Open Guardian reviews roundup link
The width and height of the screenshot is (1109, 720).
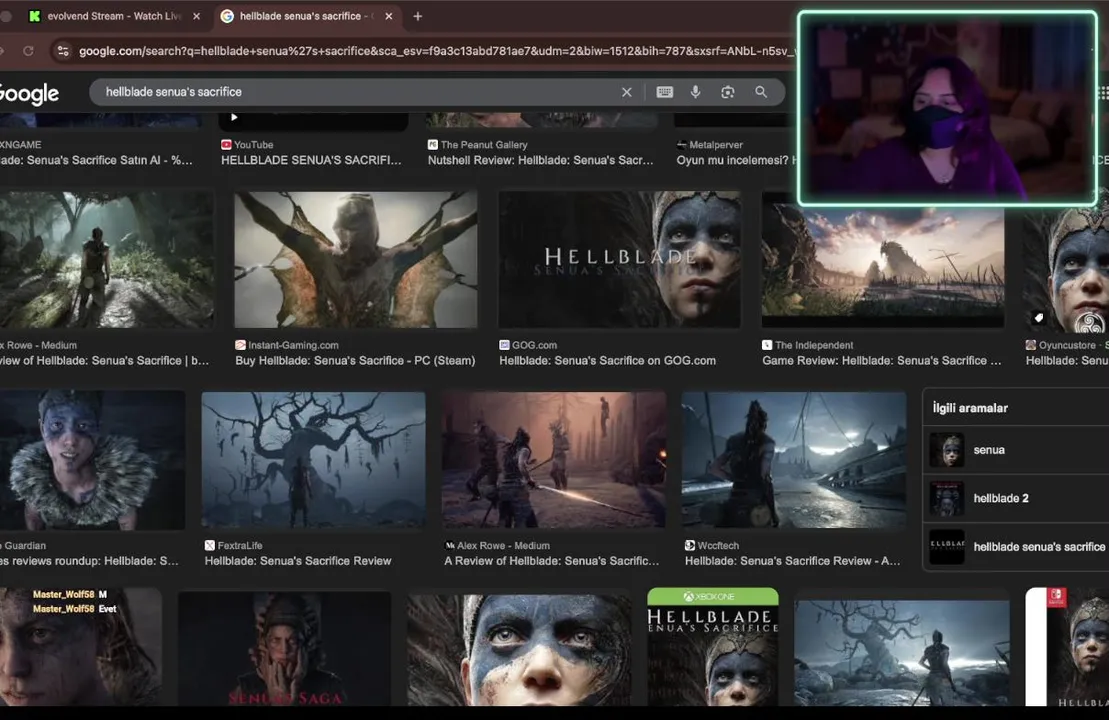89,561
